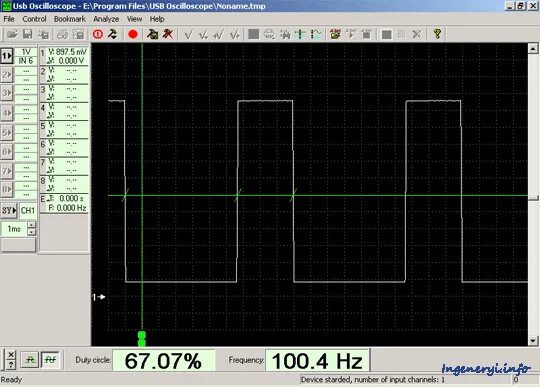Open the View menu

point(134,19)
